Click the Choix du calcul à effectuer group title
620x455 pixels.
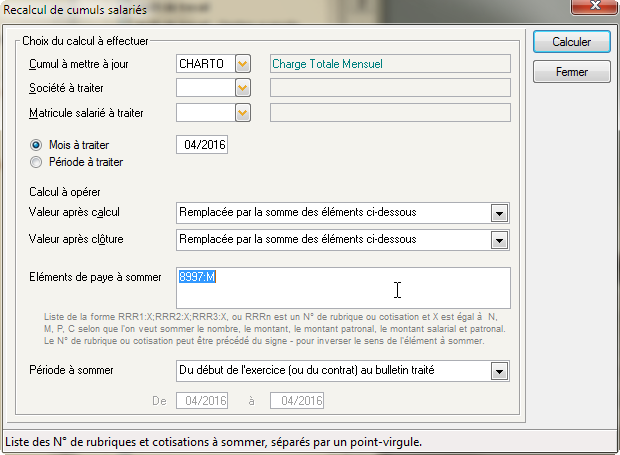click(85, 41)
